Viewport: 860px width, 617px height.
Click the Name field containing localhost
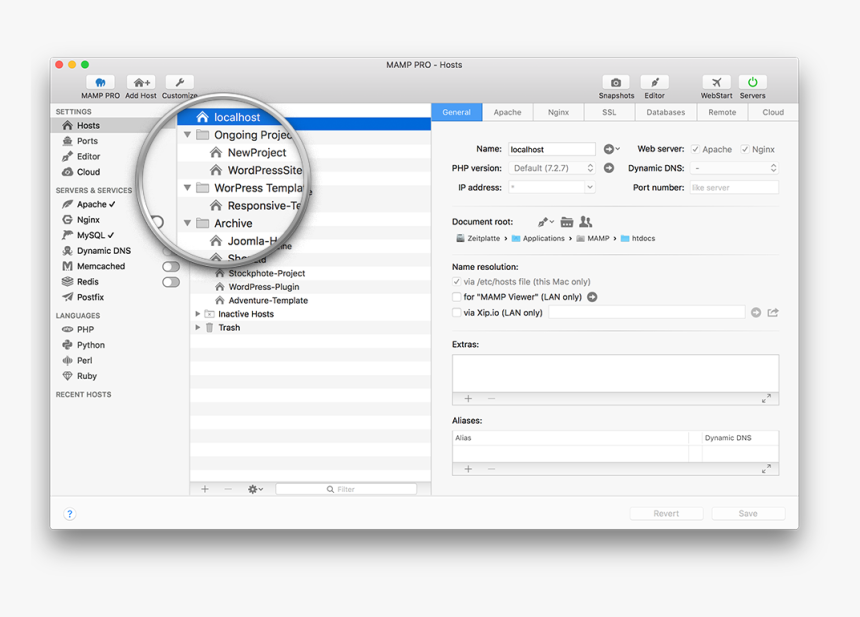click(552, 149)
